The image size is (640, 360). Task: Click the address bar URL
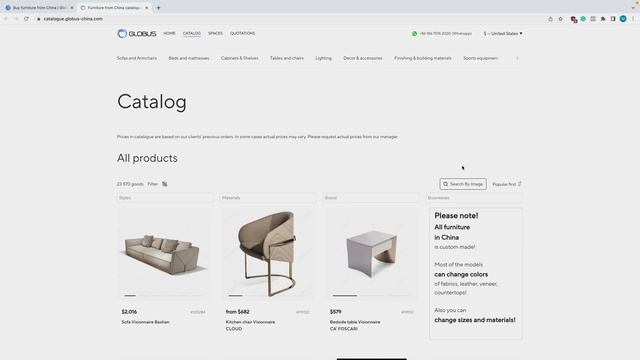pos(73,19)
